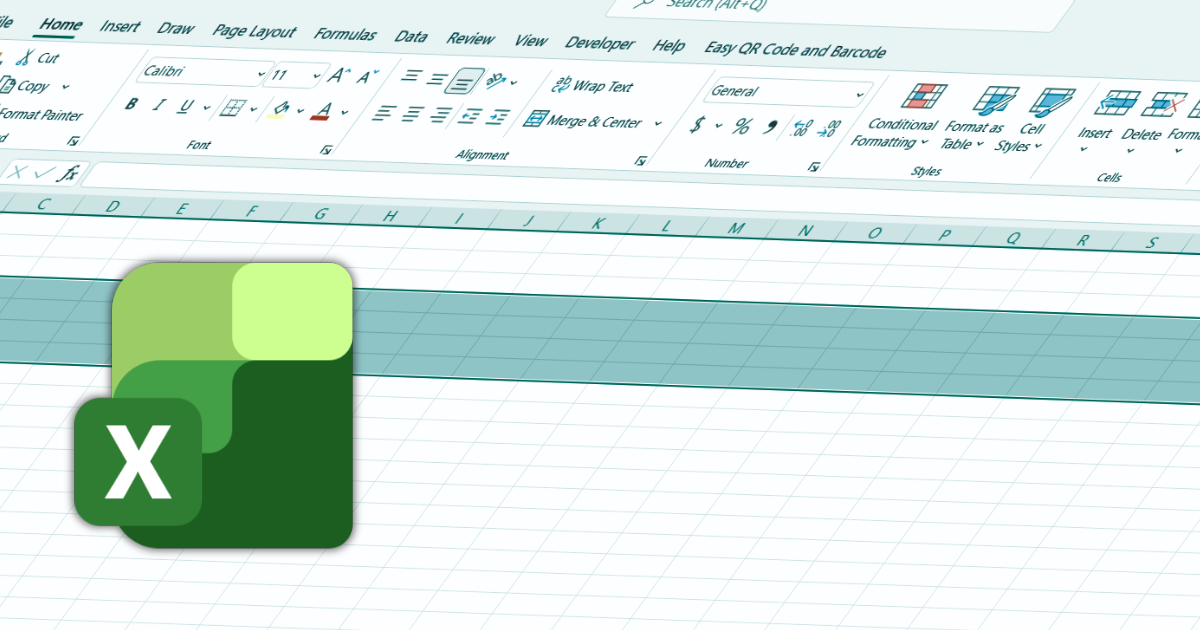The image size is (1200, 630).
Task: Select the highlighted Bottom Align icon
Action: [464, 80]
